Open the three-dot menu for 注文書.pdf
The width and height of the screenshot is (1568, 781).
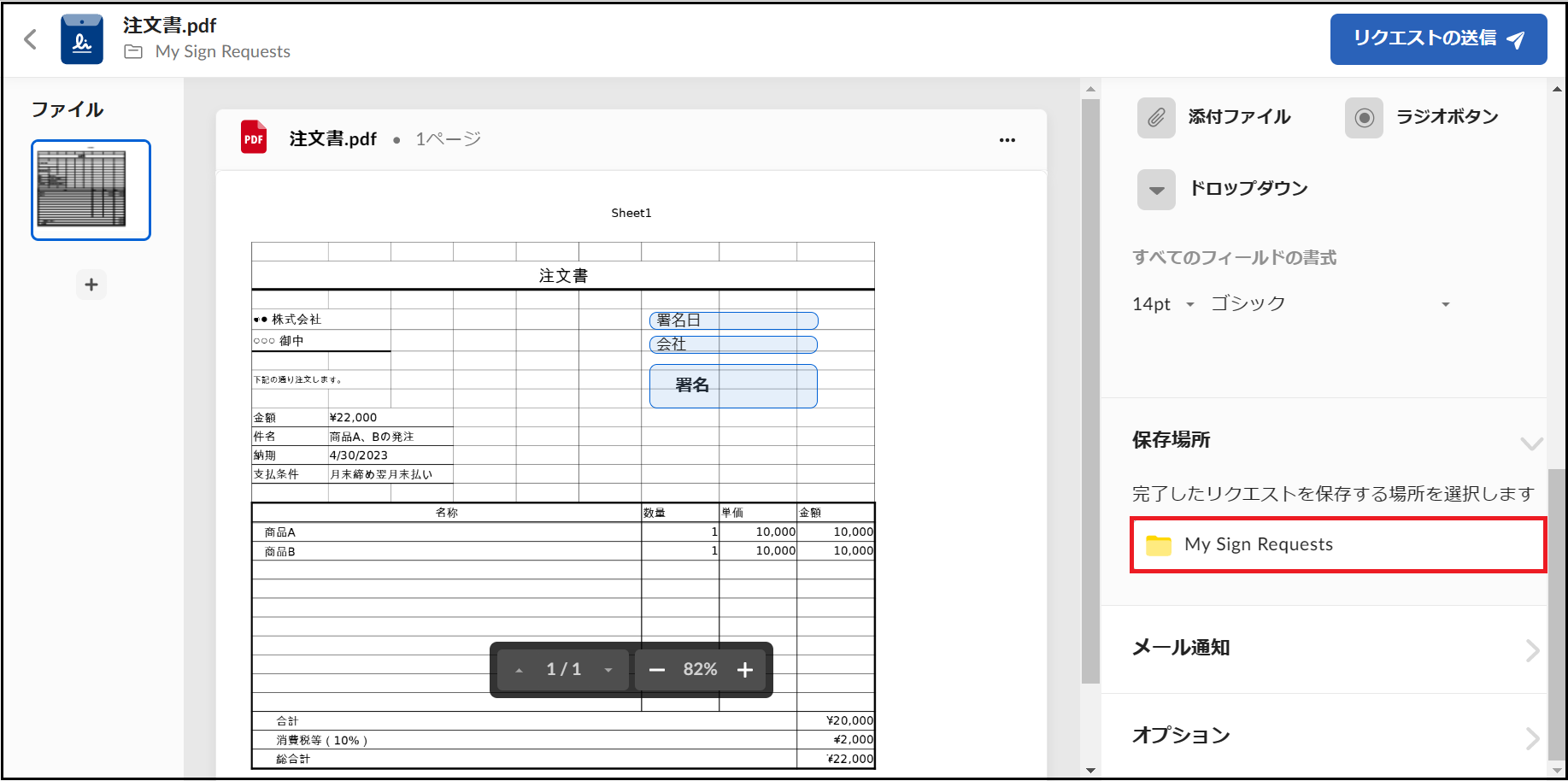coord(1007,140)
